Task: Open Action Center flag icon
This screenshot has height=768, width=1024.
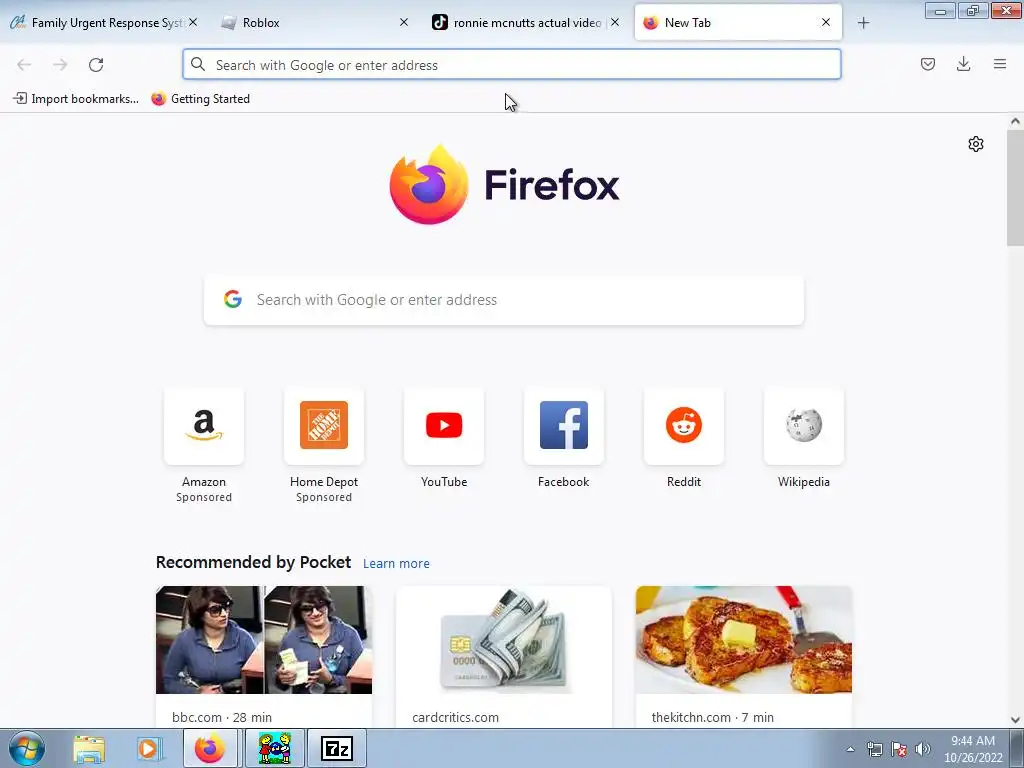Action: 899,750
